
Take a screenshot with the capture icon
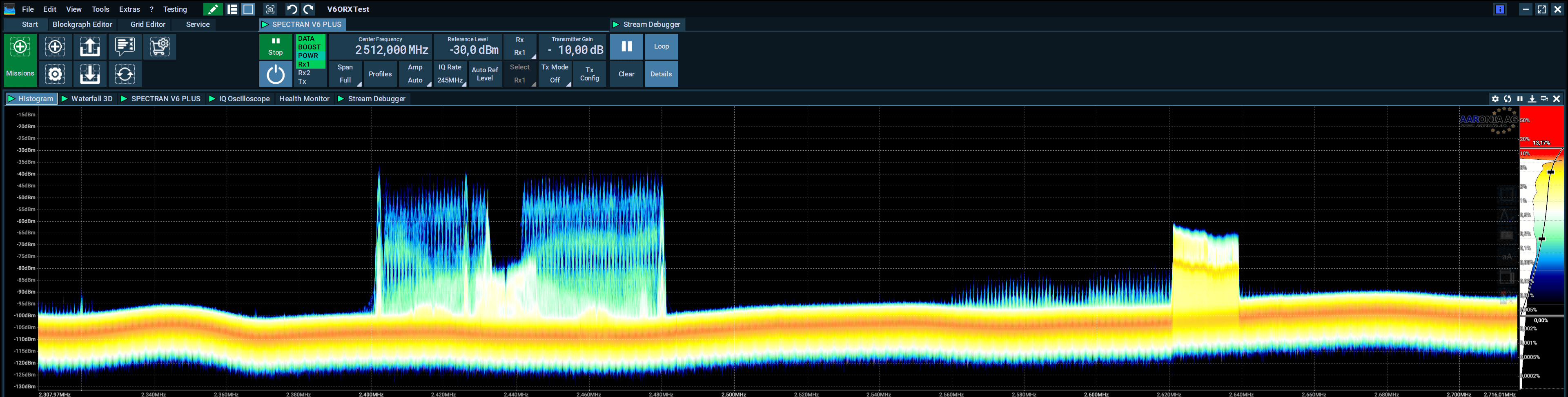270,9
